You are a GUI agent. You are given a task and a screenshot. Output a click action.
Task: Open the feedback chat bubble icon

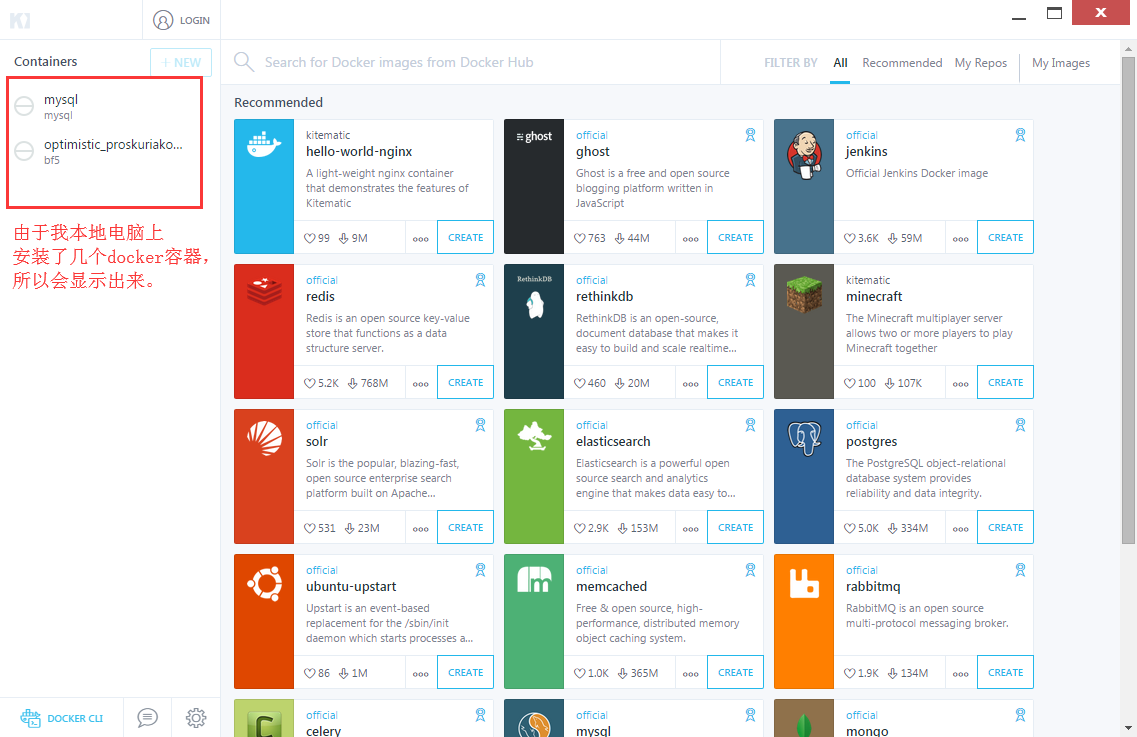point(147,717)
